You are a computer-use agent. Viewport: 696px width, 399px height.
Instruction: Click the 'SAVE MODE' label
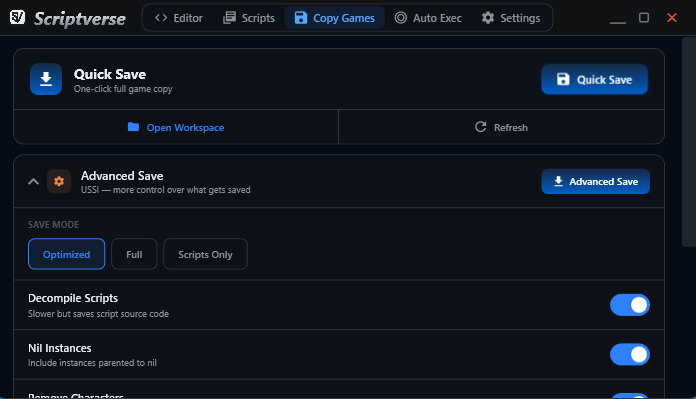coord(53,225)
